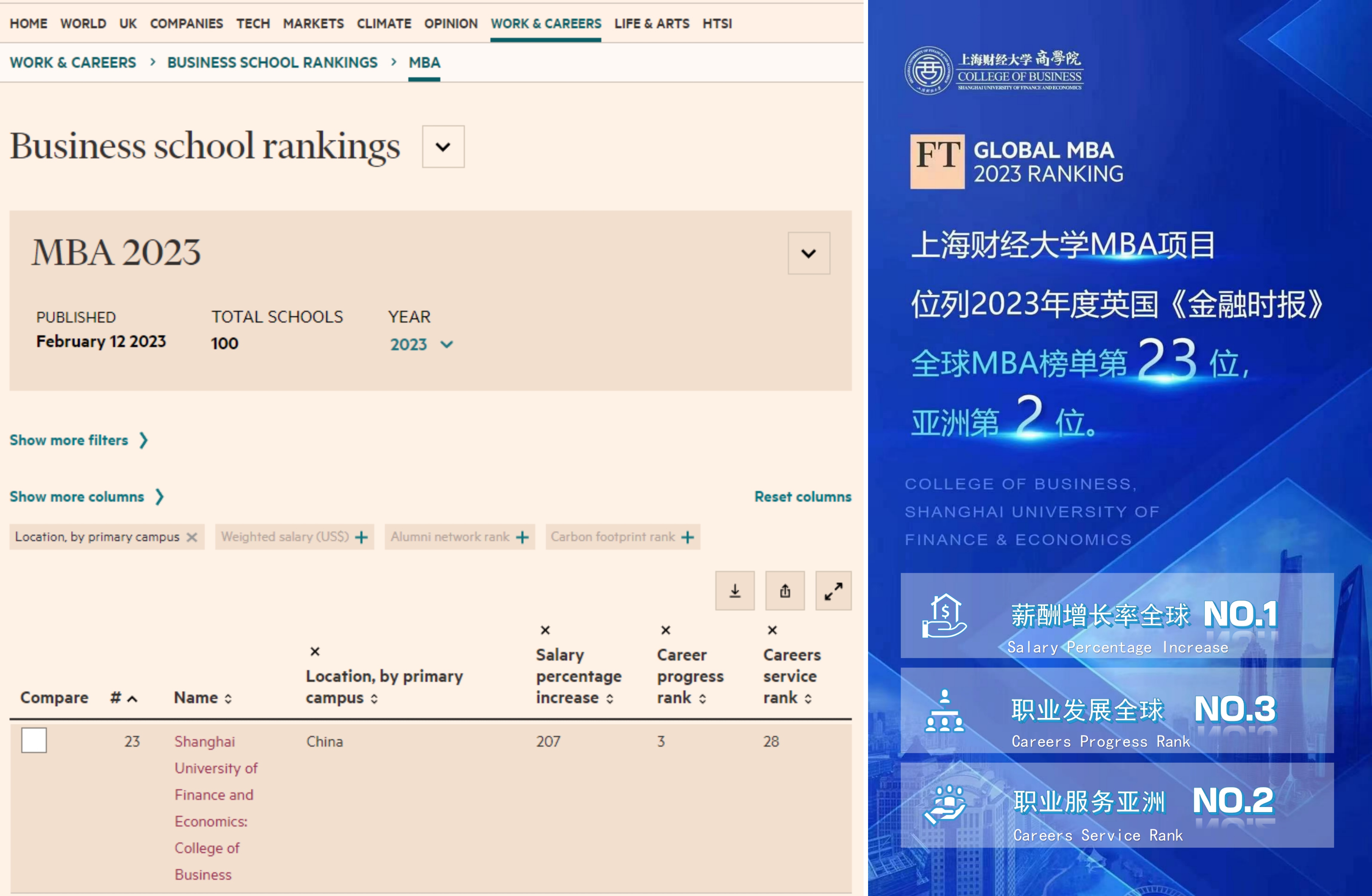Click the Salary Percentage Increase NO.1 banner

tap(1117, 615)
